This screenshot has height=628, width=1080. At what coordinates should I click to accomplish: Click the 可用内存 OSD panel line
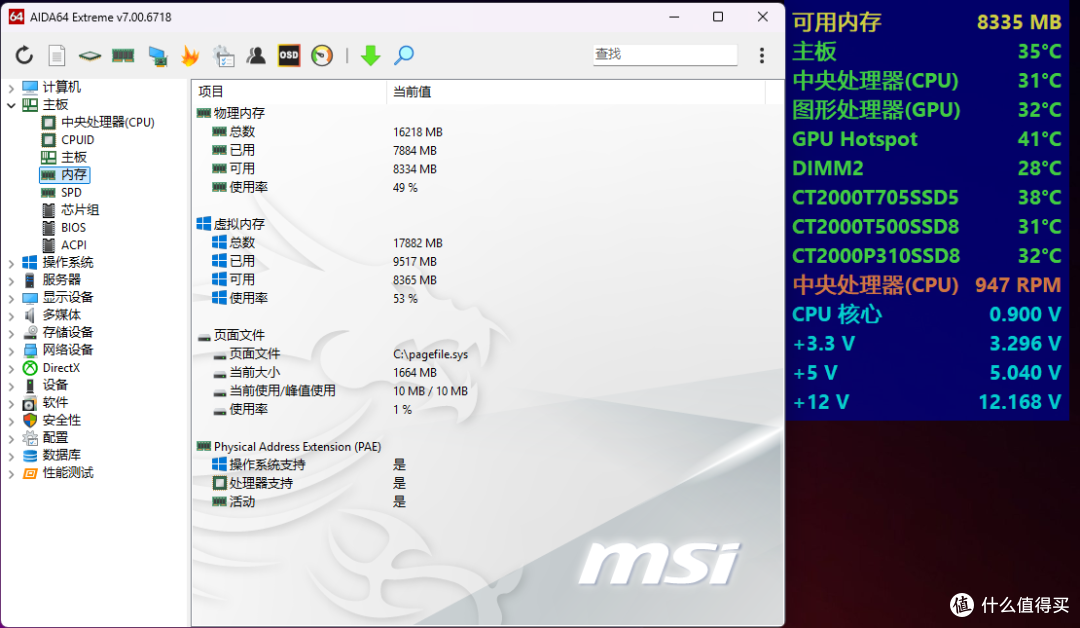pyautogui.click(x=926, y=22)
